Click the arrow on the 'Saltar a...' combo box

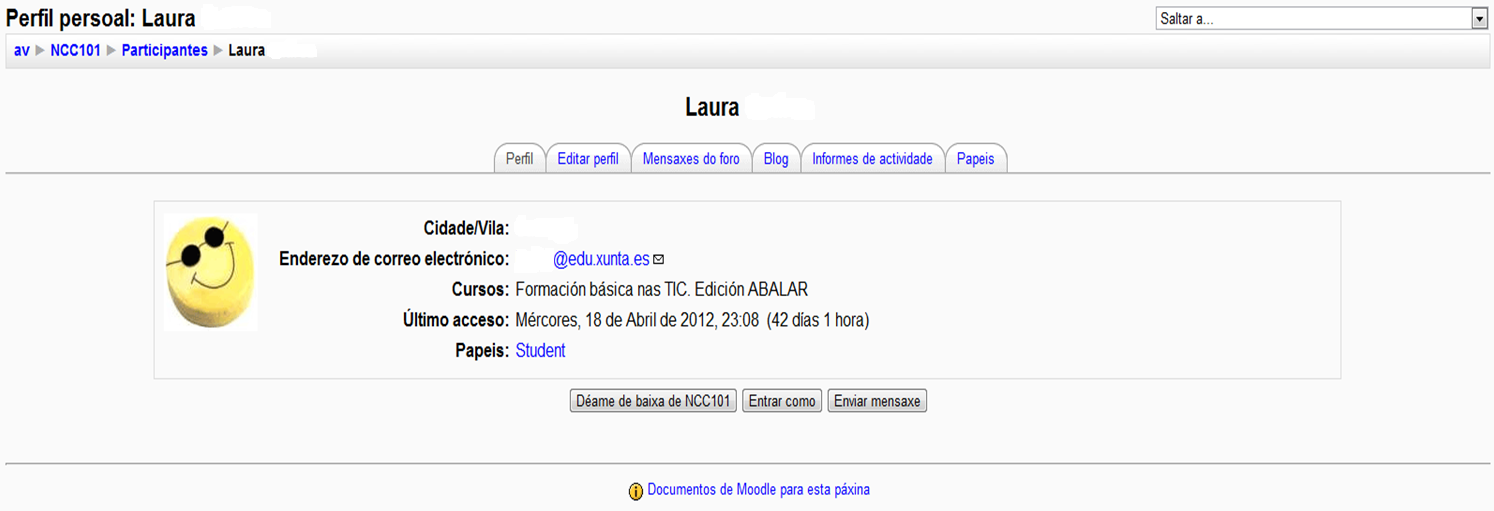click(x=1479, y=18)
